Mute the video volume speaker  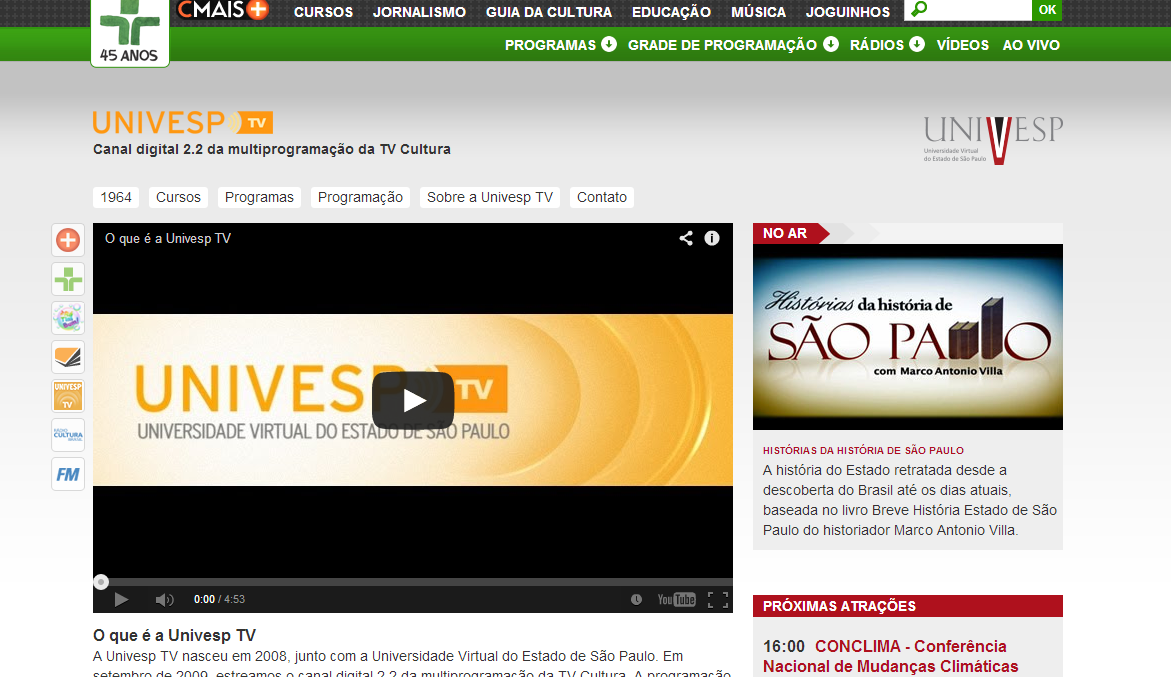point(164,599)
